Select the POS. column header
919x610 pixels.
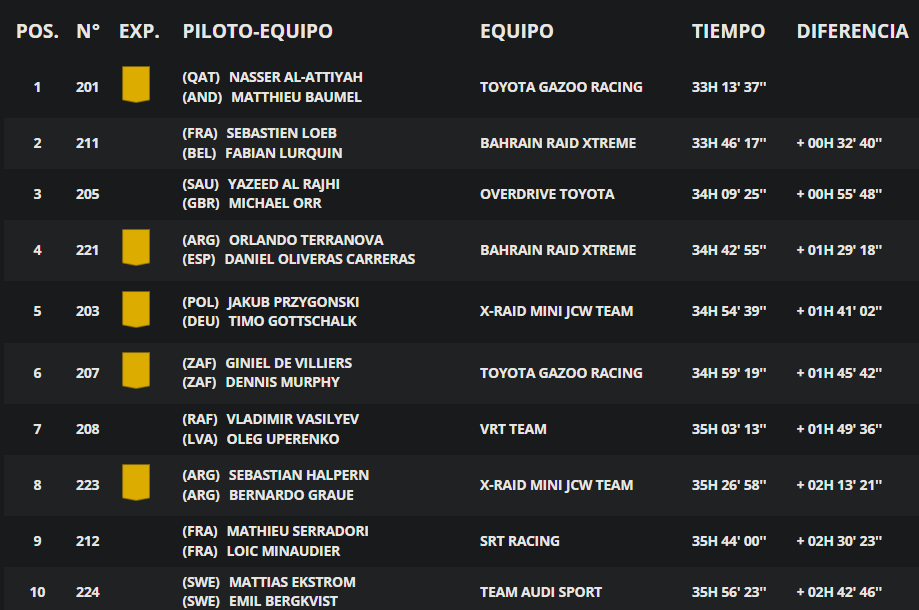tap(38, 31)
